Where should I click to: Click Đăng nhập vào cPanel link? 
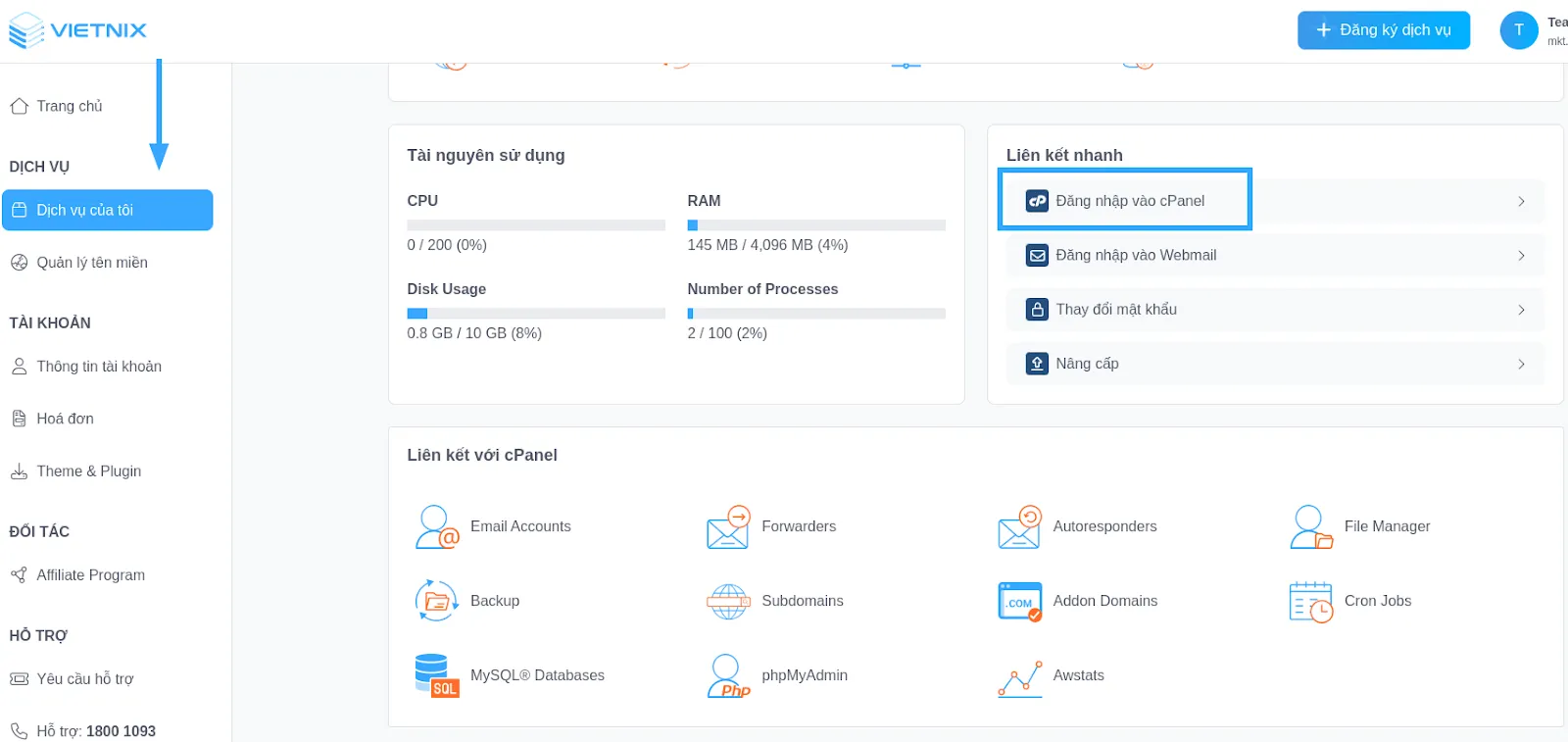1130,201
